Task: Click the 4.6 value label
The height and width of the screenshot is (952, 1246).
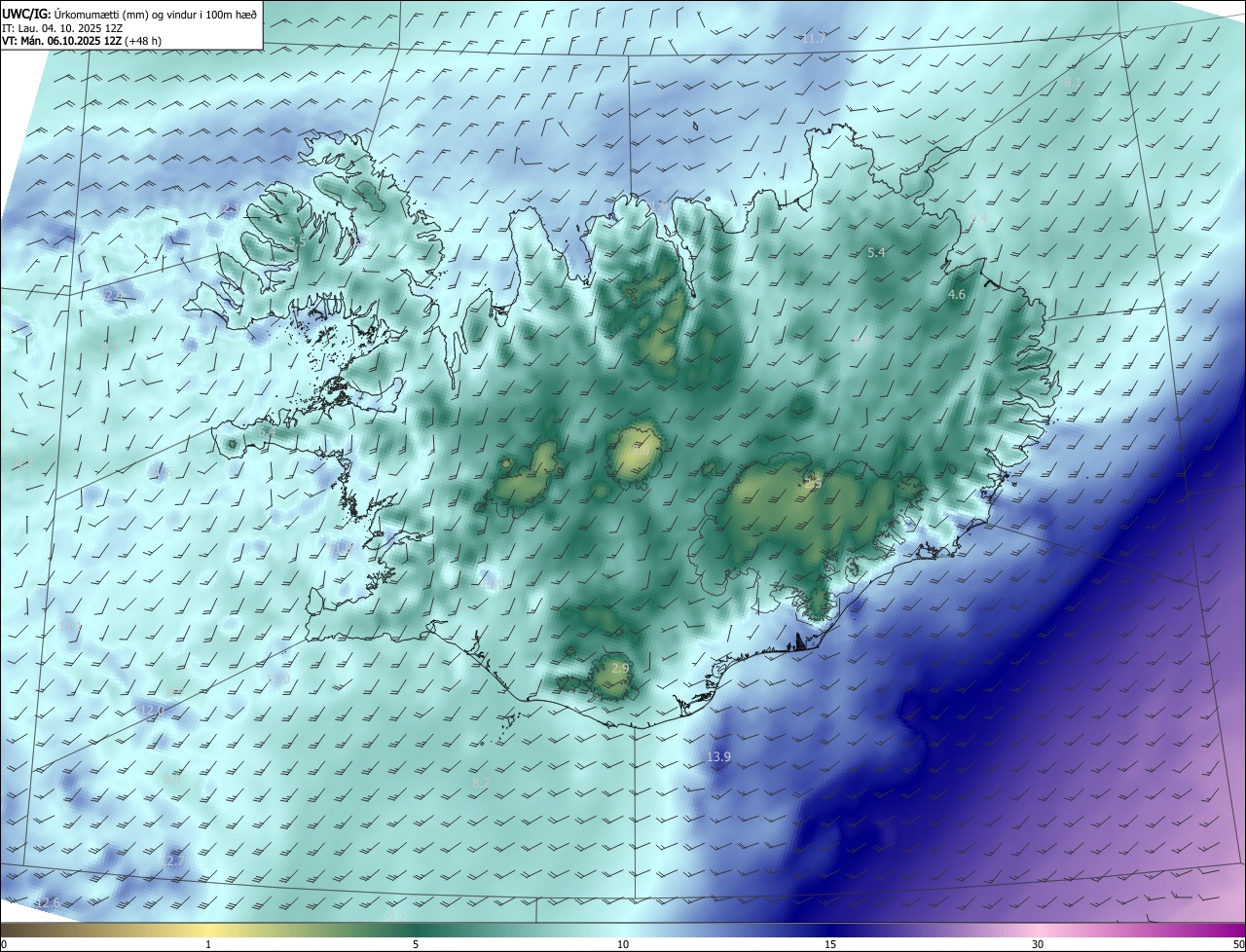Action: coord(957,295)
